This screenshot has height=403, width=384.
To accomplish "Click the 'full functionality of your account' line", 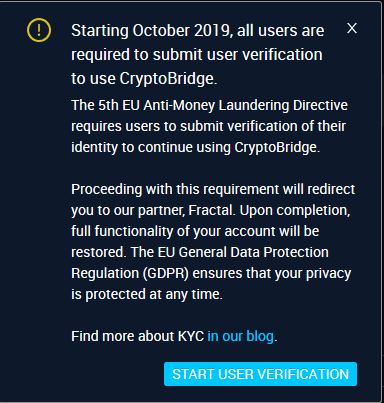I will pyautogui.click(x=195, y=231).
